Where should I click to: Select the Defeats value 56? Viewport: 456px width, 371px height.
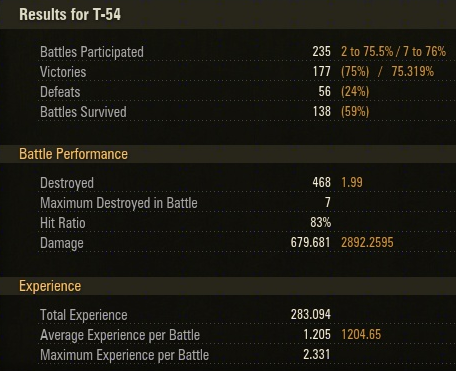coord(324,92)
